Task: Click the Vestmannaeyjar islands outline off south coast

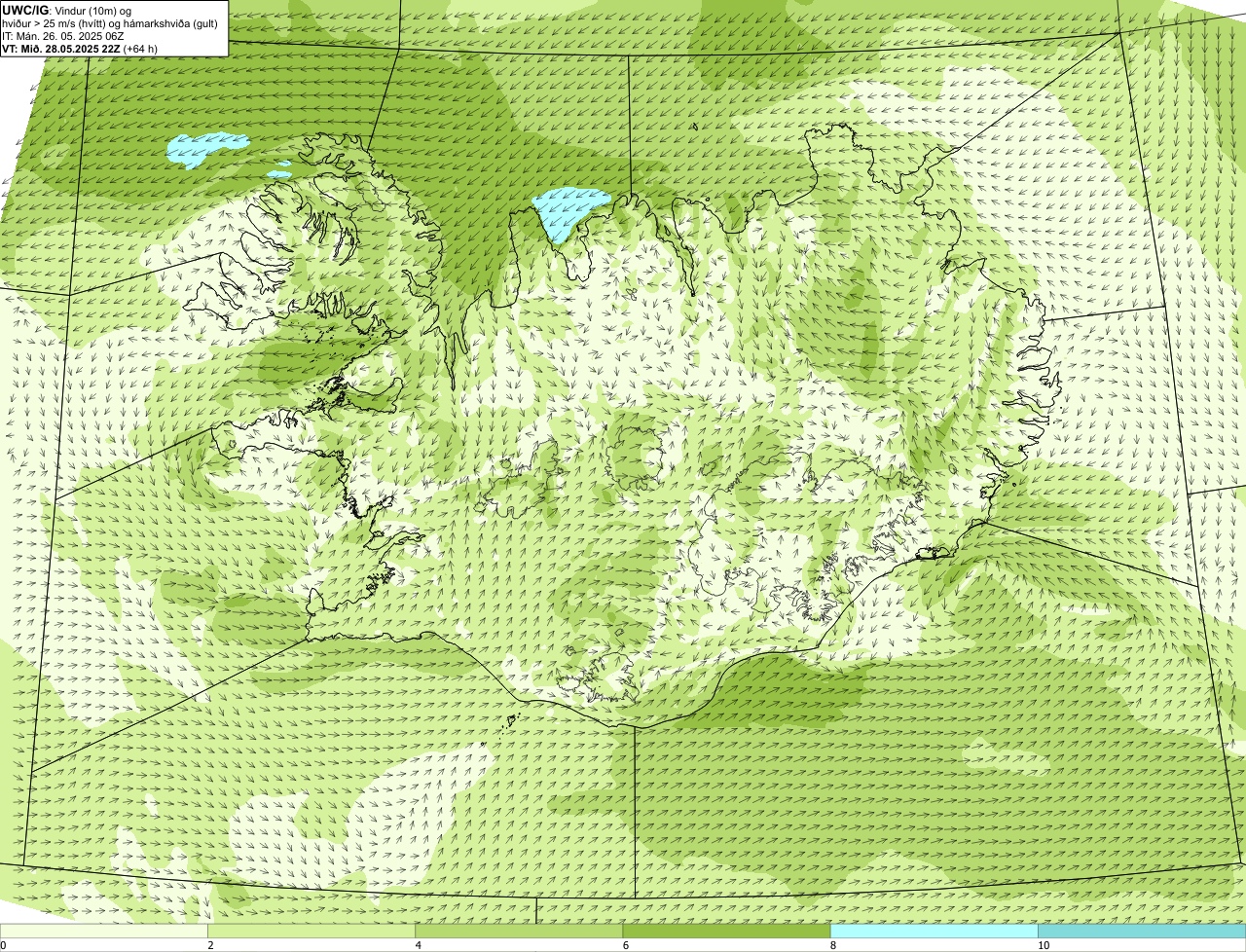Action: [509, 721]
